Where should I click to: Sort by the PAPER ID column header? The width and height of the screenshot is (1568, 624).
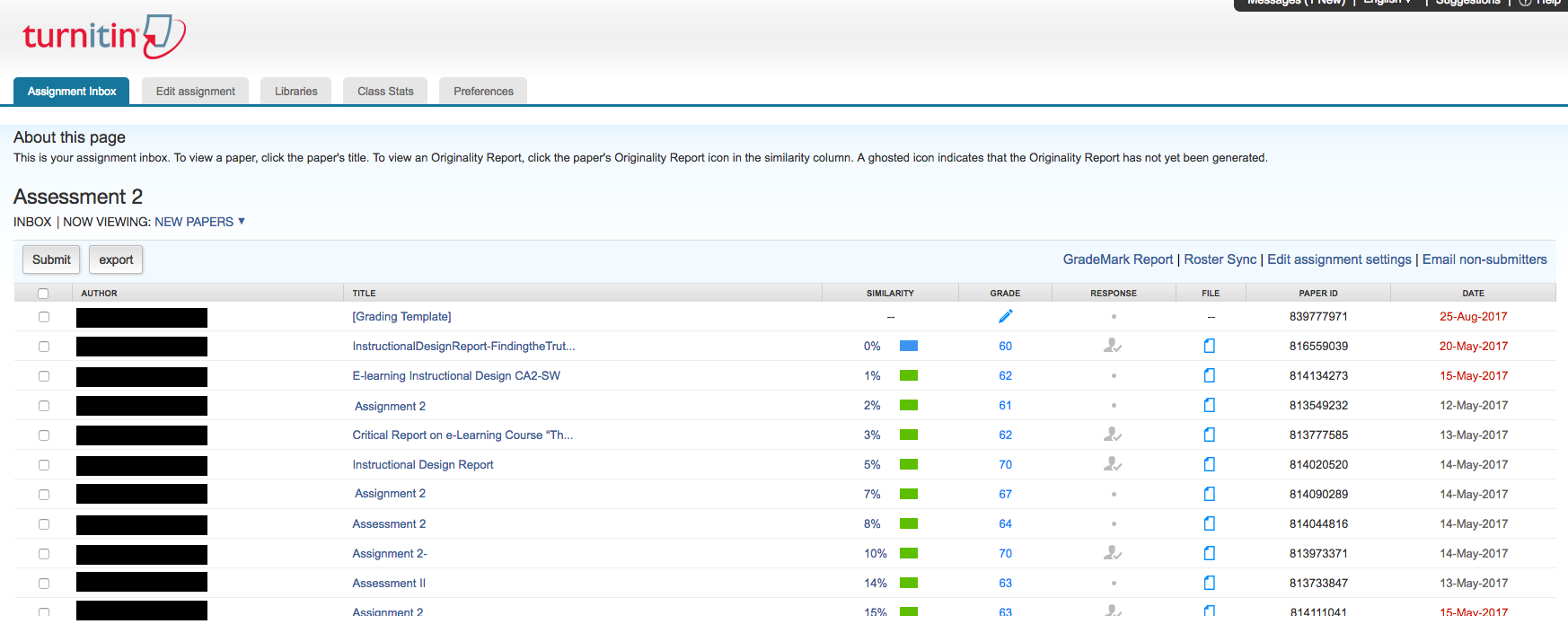1318,294
